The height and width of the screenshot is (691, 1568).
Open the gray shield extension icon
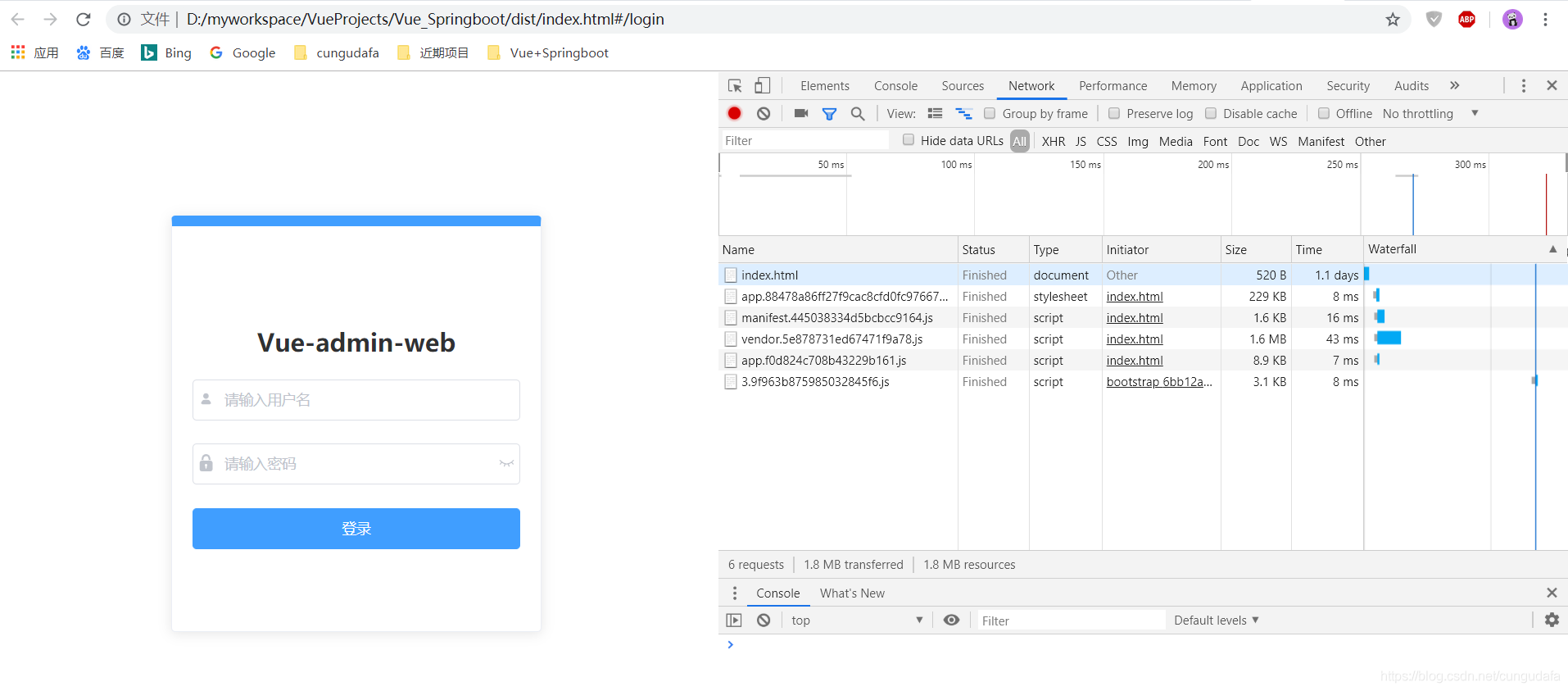(1434, 19)
